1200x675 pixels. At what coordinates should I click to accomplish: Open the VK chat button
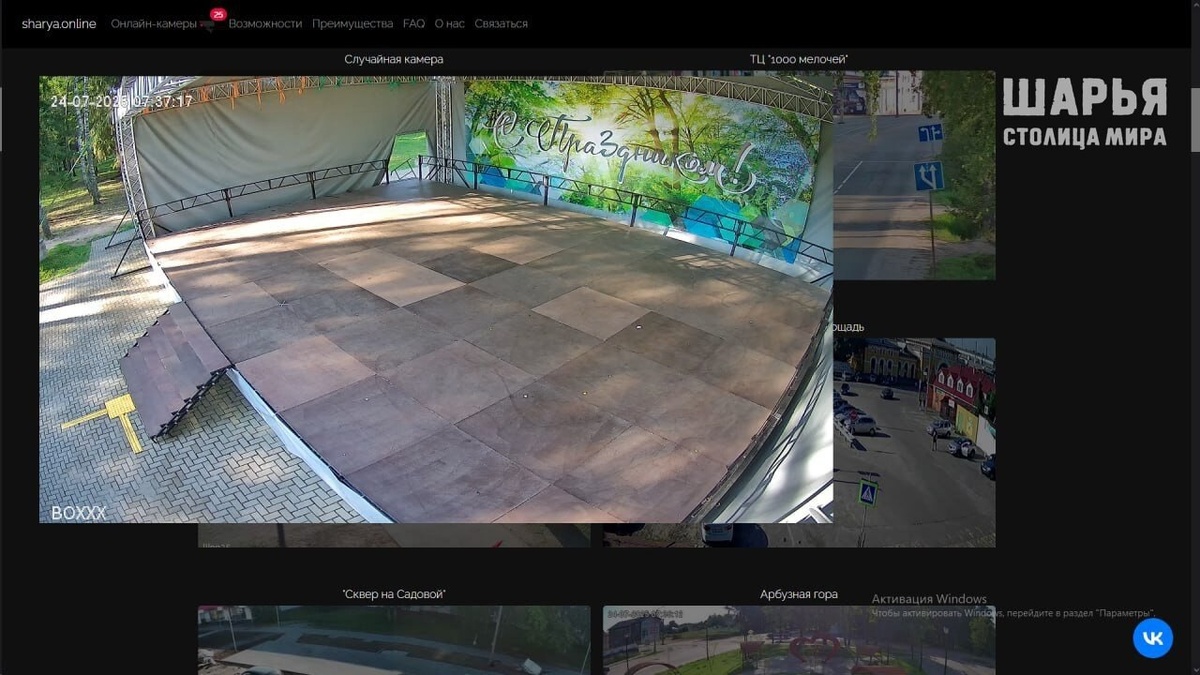(x=1153, y=638)
